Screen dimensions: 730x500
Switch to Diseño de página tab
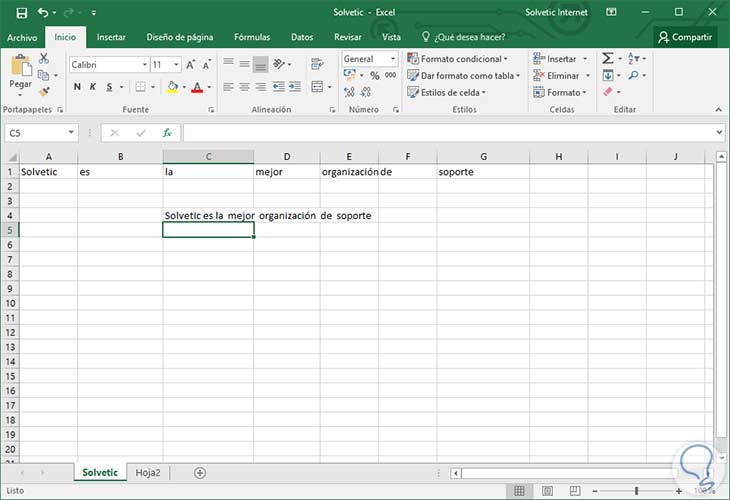click(180, 37)
